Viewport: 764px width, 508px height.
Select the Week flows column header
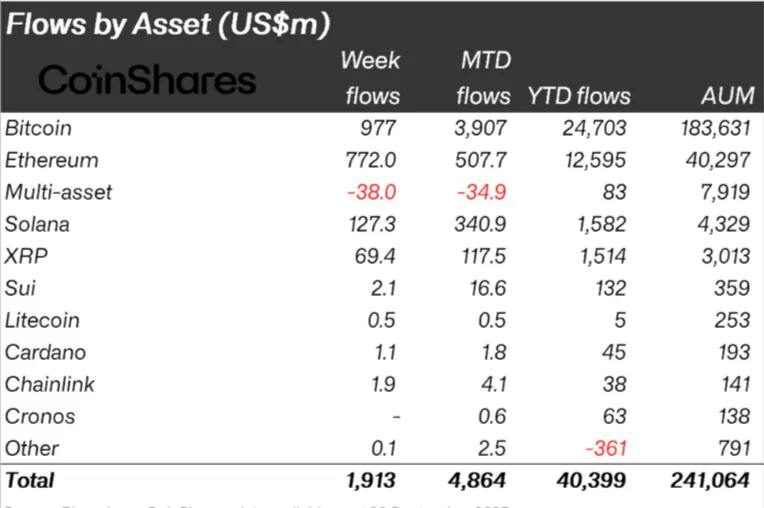click(x=370, y=78)
